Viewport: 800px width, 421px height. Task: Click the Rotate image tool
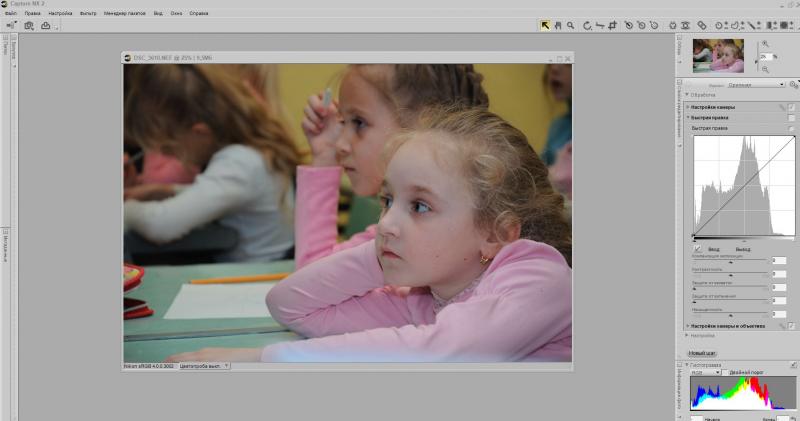[587, 25]
